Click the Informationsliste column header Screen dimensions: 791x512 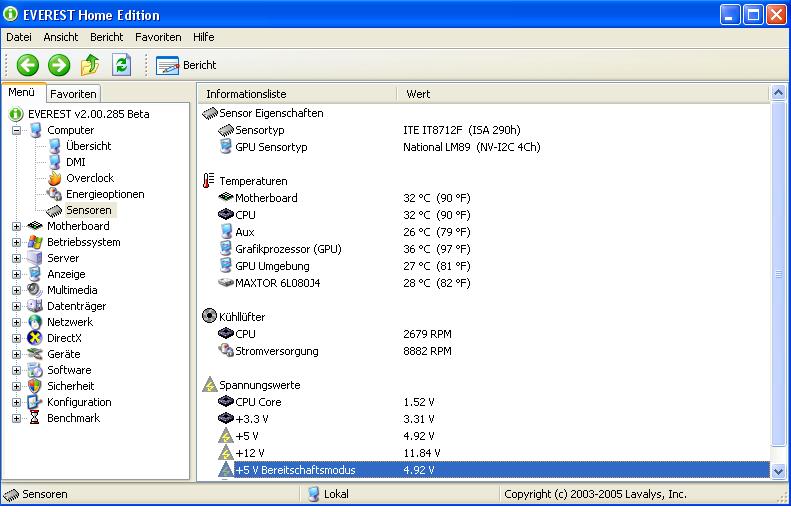(297, 94)
